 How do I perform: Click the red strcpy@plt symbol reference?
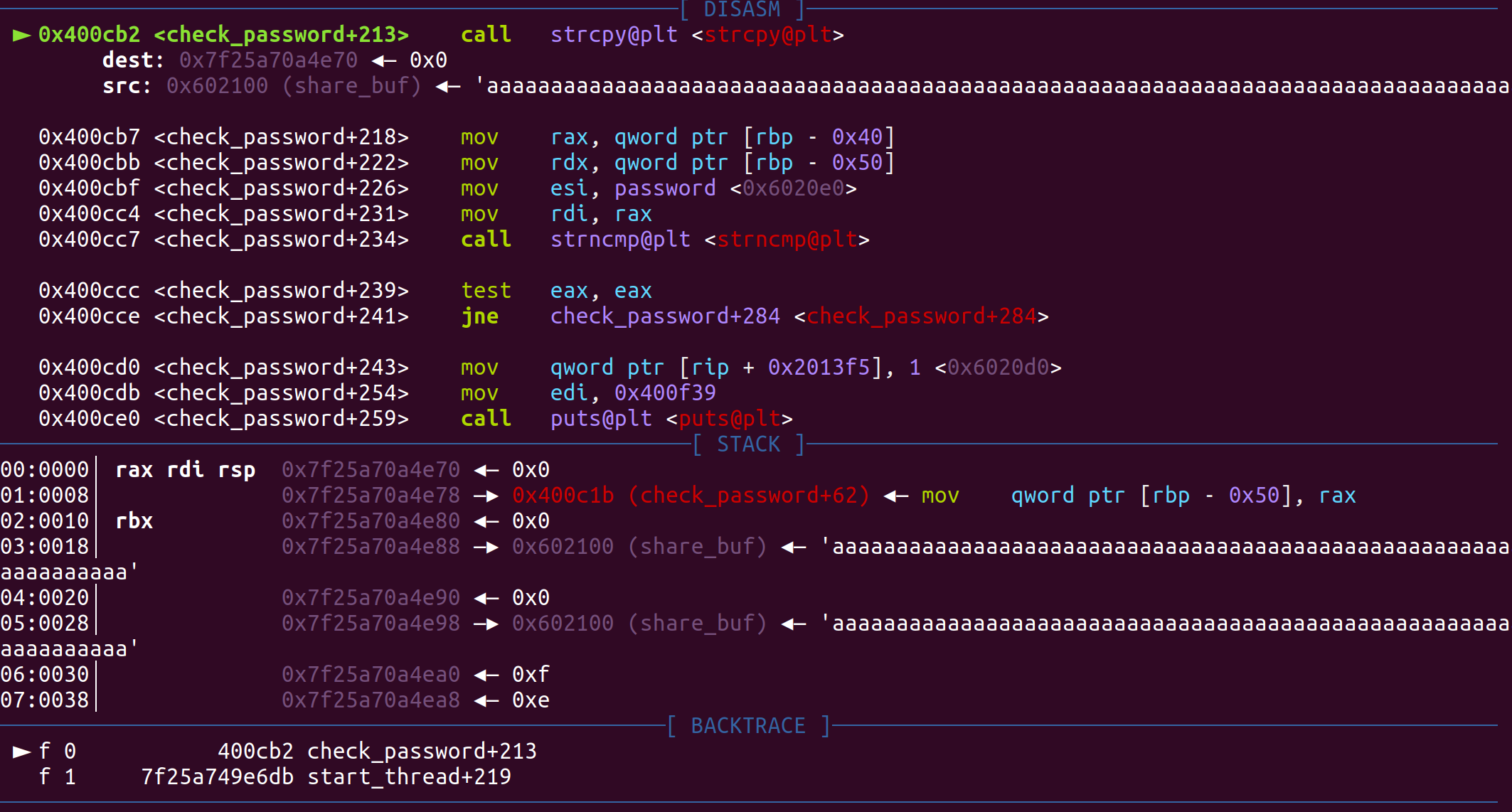767,35
